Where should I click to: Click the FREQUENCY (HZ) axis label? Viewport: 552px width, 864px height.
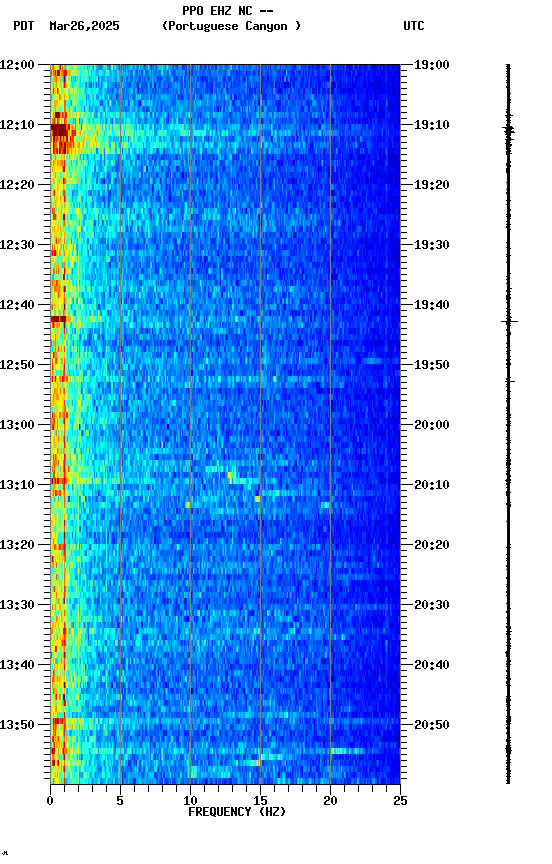click(x=237, y=812)
